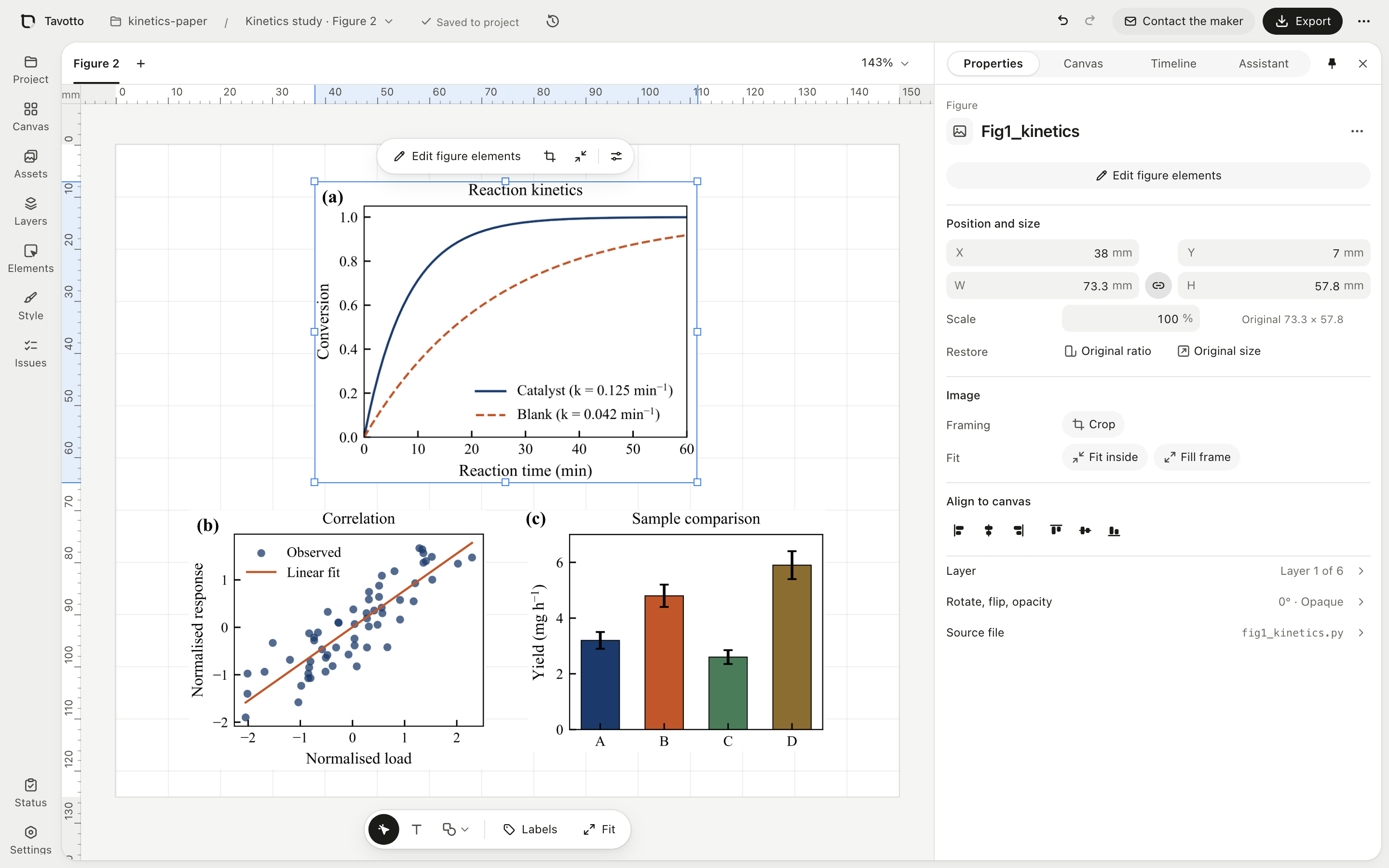
Task: Click Contact the maker button
Action: tap(1184, 21)
